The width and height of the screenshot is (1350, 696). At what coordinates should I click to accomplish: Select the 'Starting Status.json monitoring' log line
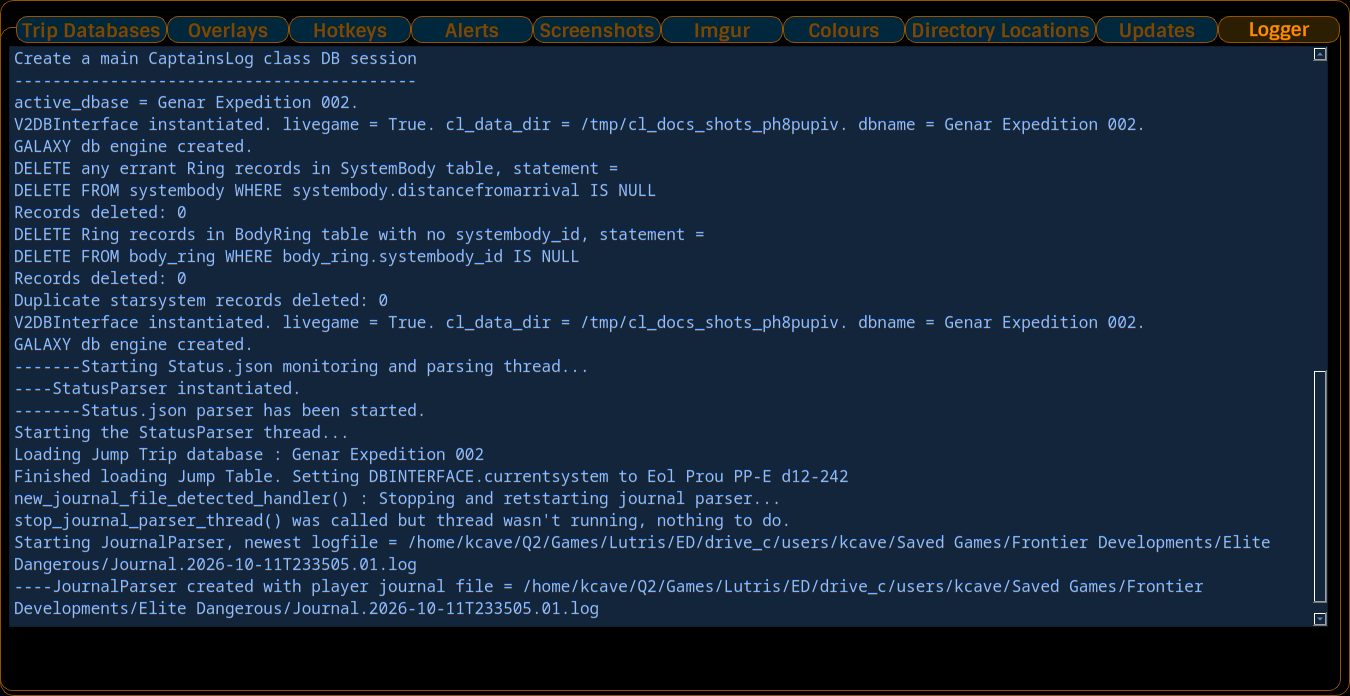[301, 366]
